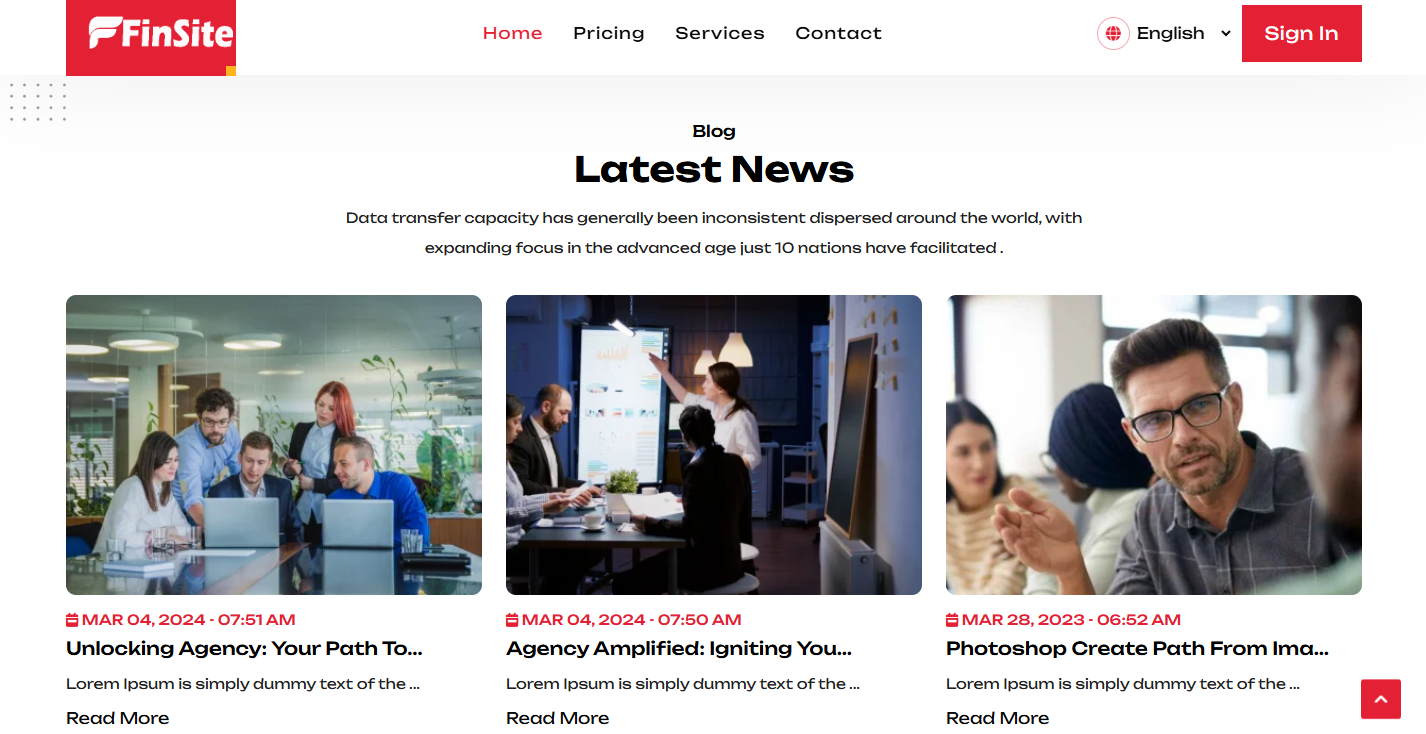Viewport: 1426px width, 734px height.
Task: Click the Sign In button
Action: [1302, 33]
